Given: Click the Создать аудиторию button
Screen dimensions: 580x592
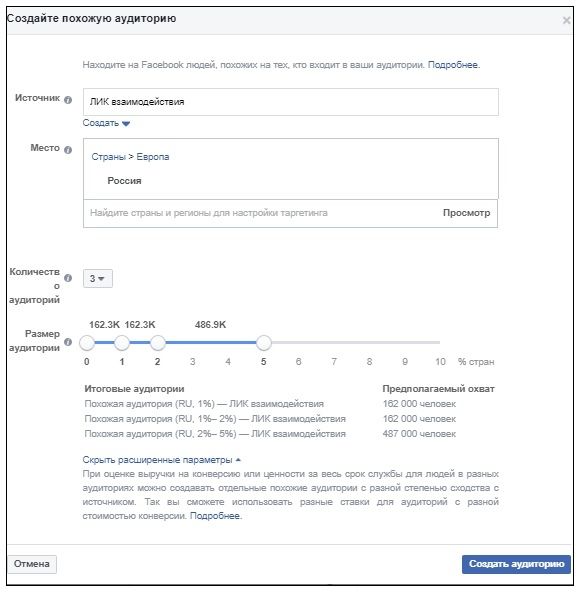Looking at the screenshot, I should coord(516,564).
